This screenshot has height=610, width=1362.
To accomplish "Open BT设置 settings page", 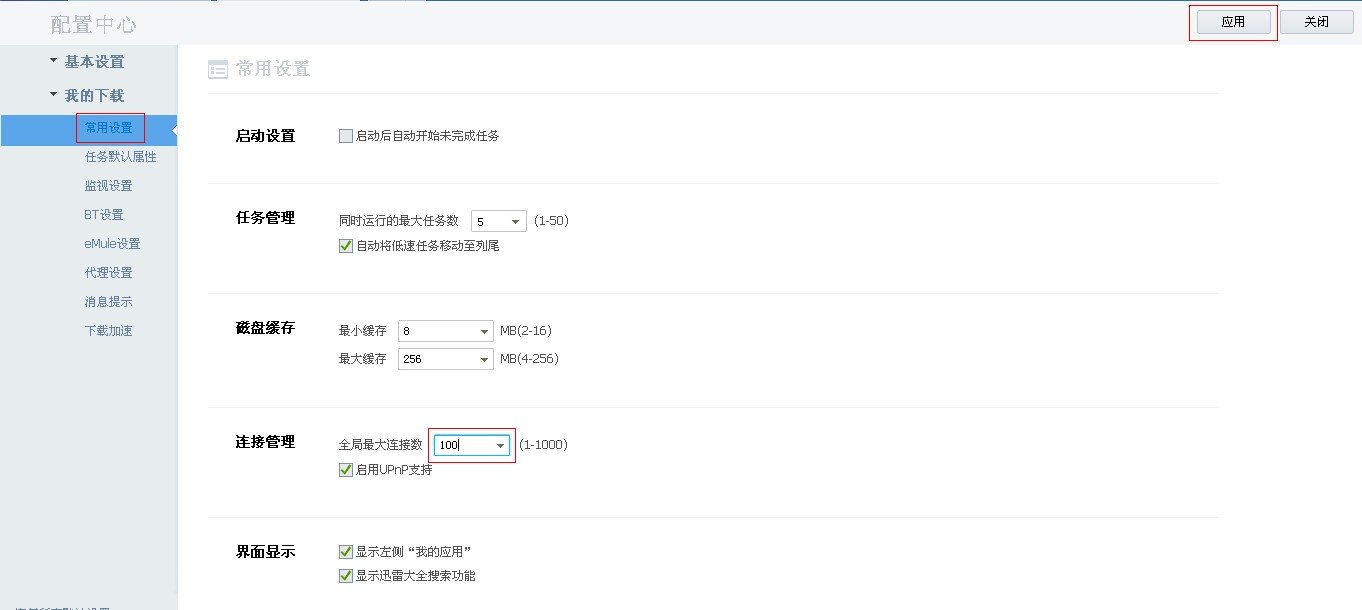I will point(104,215).
